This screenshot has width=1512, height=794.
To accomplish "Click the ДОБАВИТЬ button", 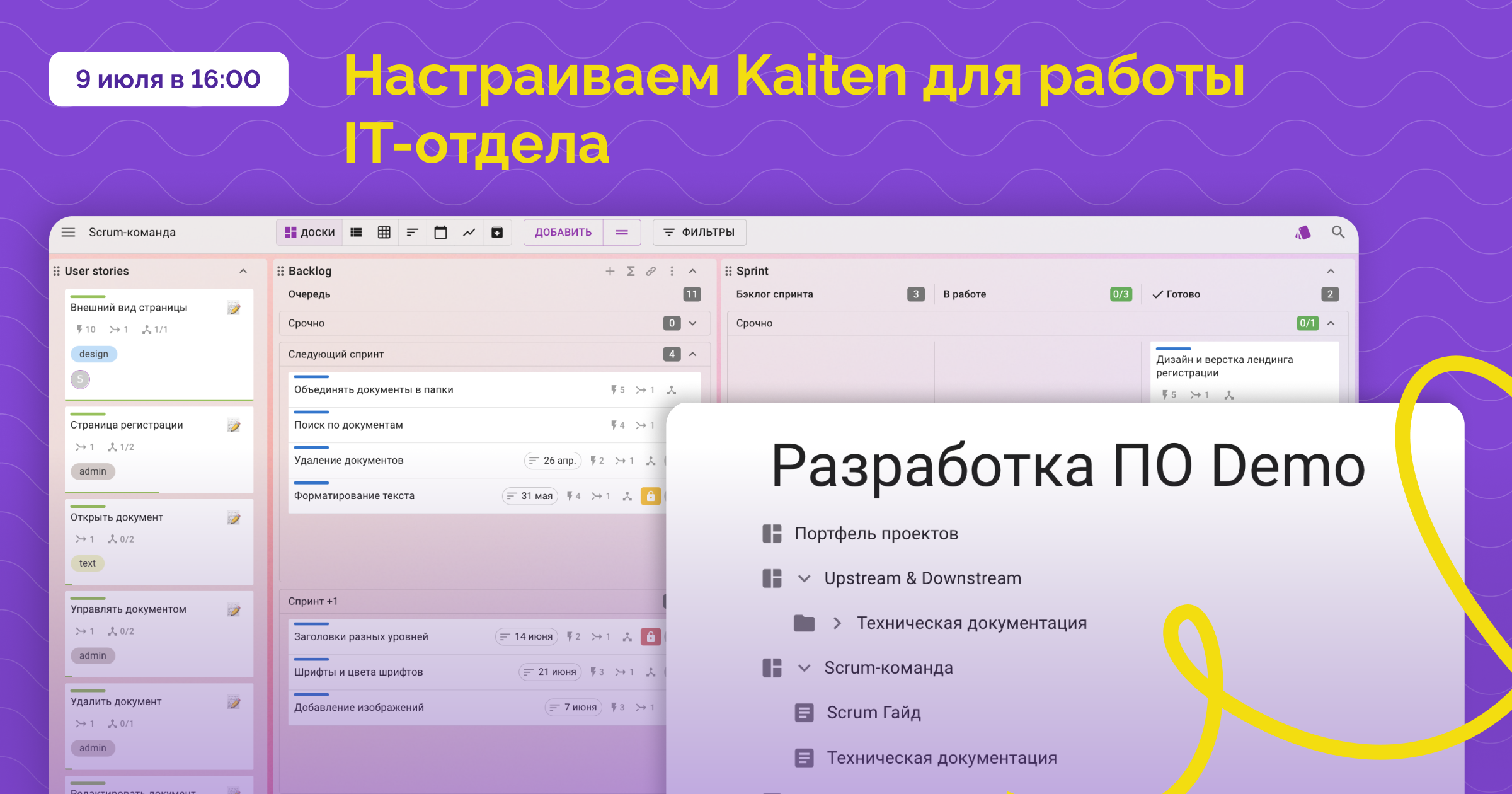I will click(563, 233).
